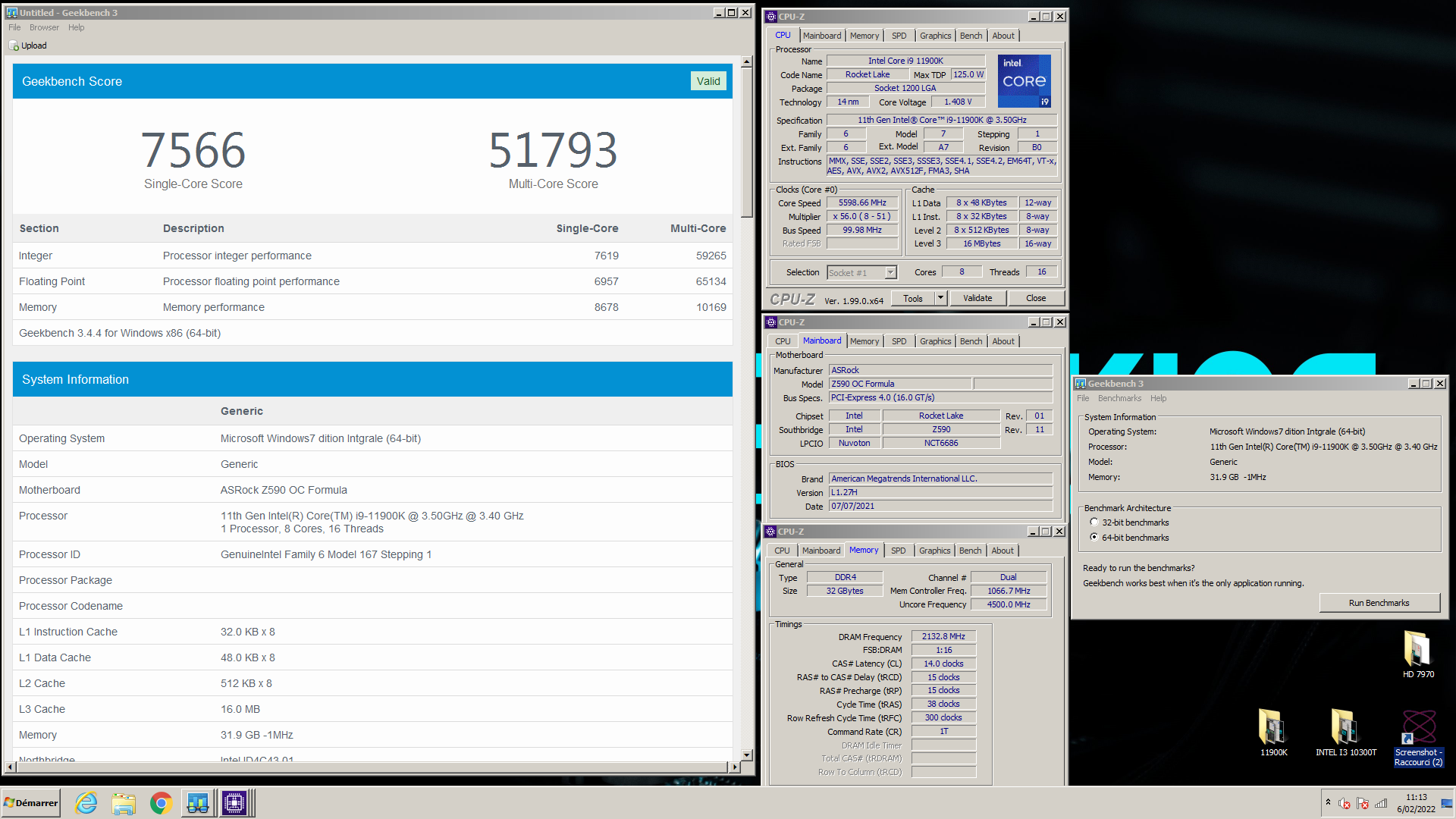Open Internet Explorer from the taskbar
This screenshot has width=1456, height=819.
pyautogui.click(x=86, y=803)
